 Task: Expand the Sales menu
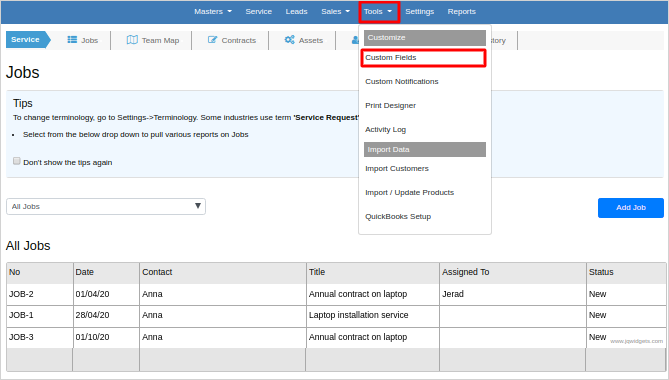335,12
